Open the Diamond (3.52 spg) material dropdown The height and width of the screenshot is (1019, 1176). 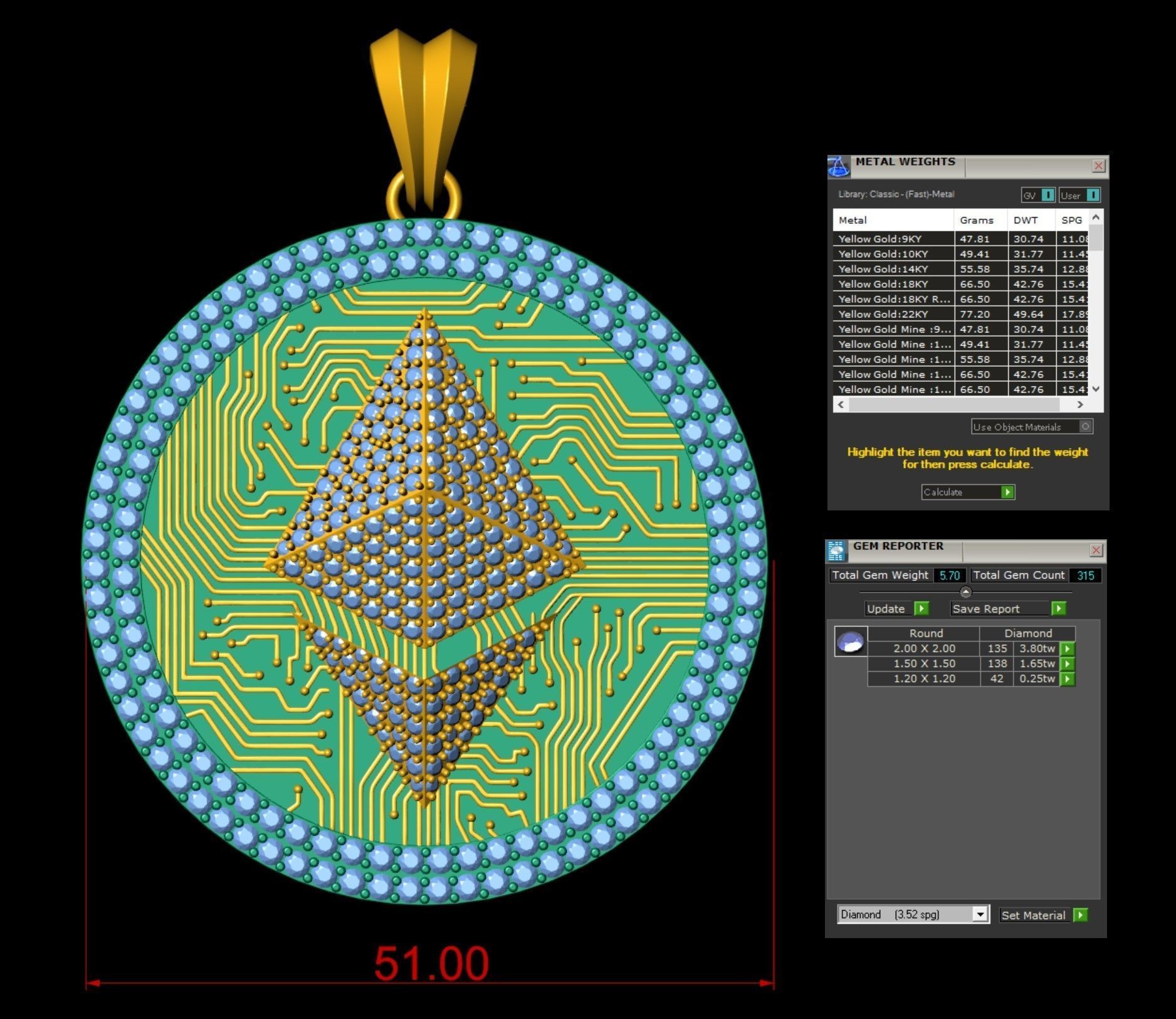tap(913, 914)
